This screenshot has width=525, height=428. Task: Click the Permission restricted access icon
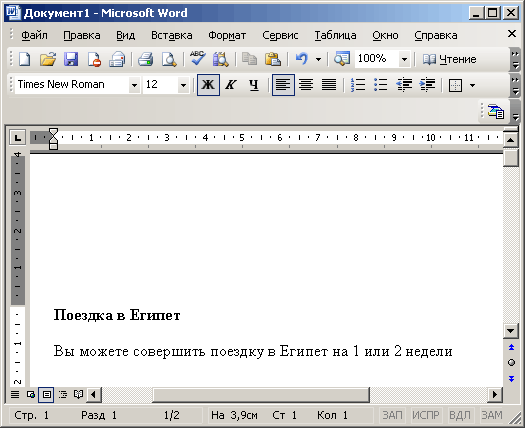[x=94, y=60]
